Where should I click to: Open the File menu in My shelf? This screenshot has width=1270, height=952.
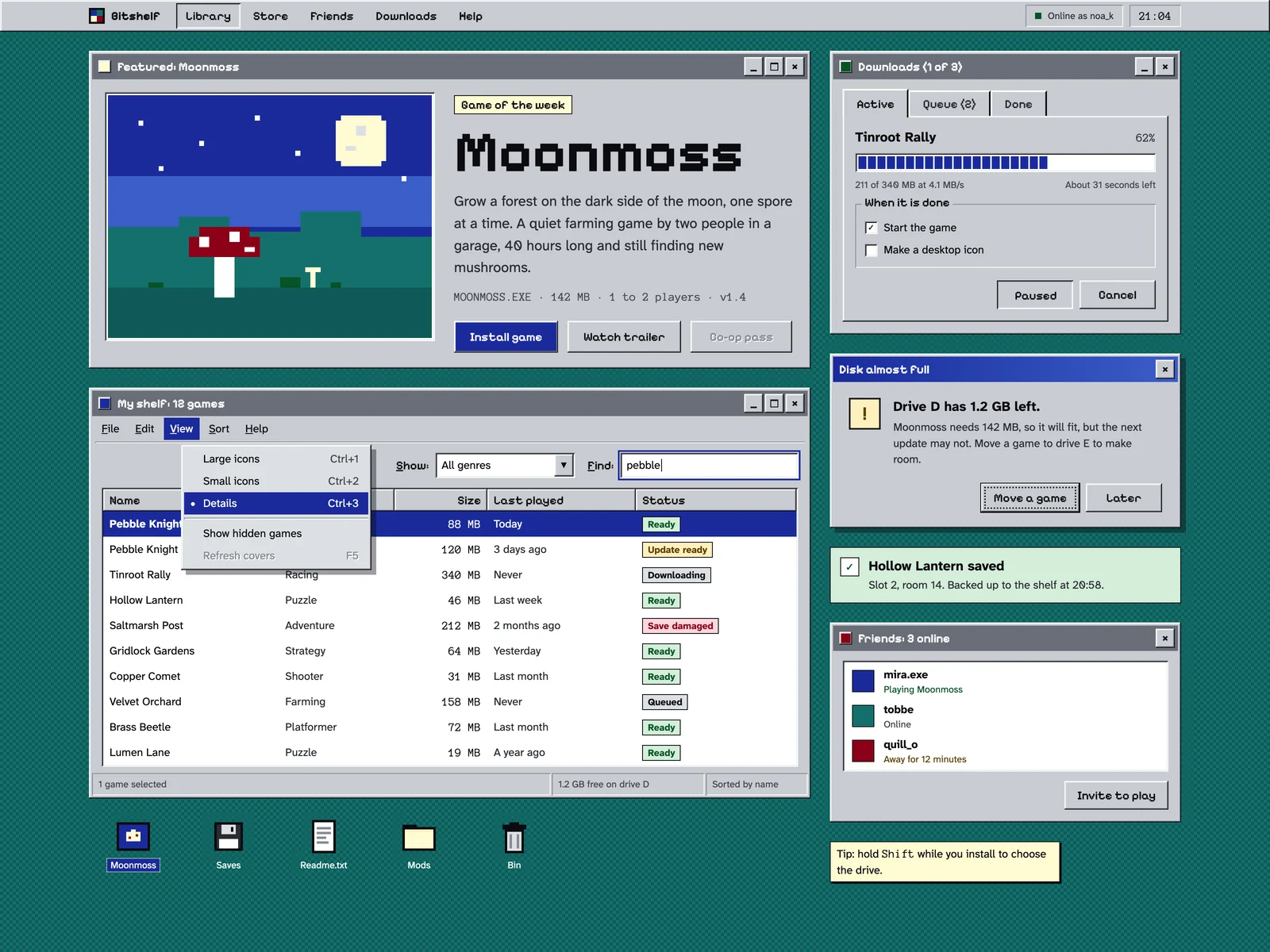point(110,428)
